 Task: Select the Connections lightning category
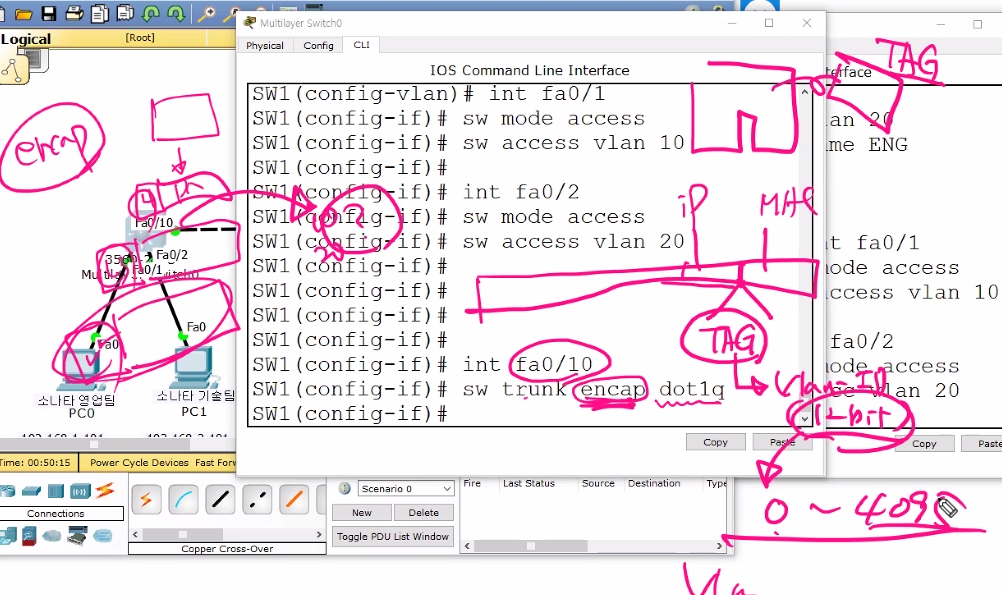coord(105,490)
